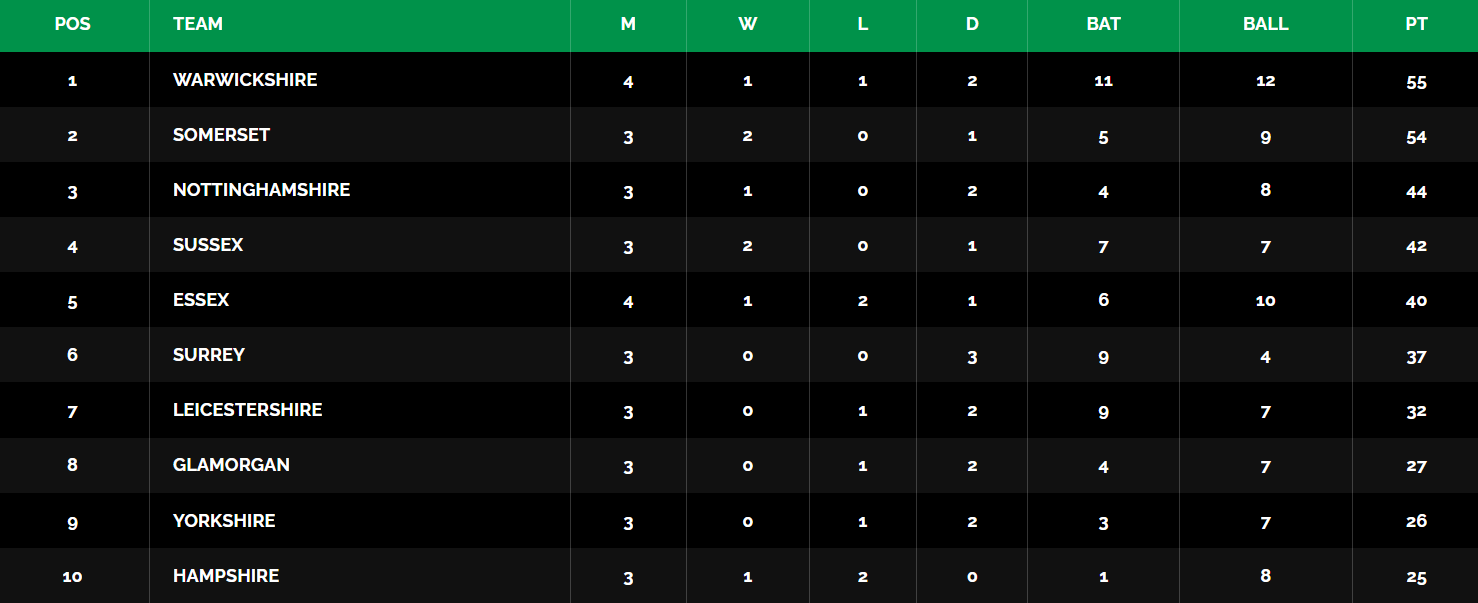This screenshot has width=1478, height=603.
Task: Click the M column header
Action: click(x=628, y=24)
